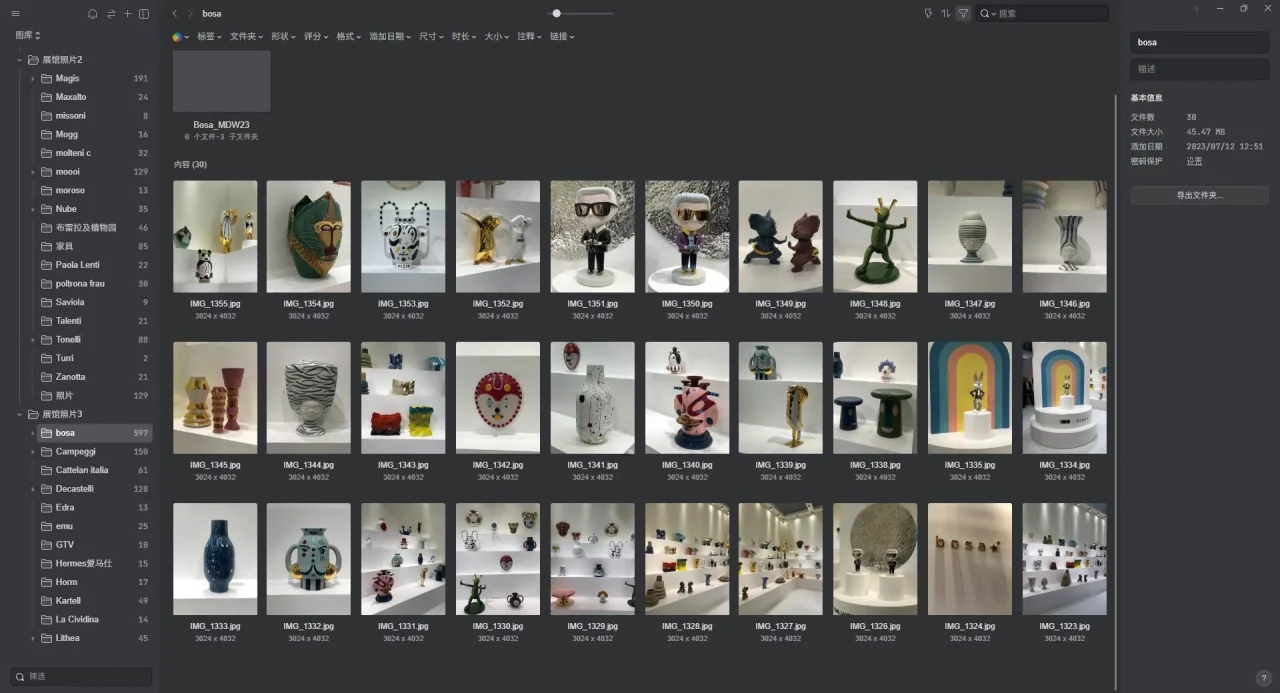Image resolution: width=1280 pixels, height=693 pixels.
Task: Adjust the thumbnail size slider
Action: (557, 14)
